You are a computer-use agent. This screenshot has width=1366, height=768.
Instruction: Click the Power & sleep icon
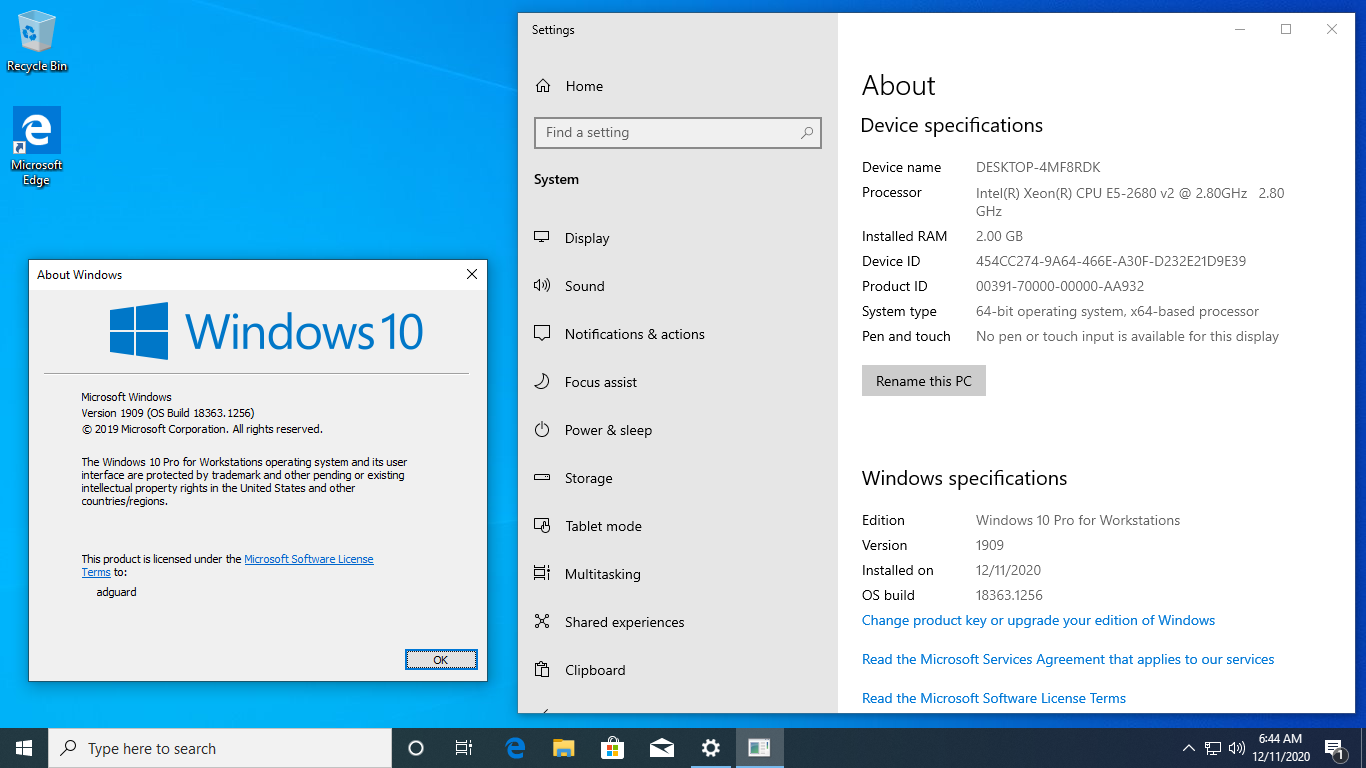(x=542, y=430)
